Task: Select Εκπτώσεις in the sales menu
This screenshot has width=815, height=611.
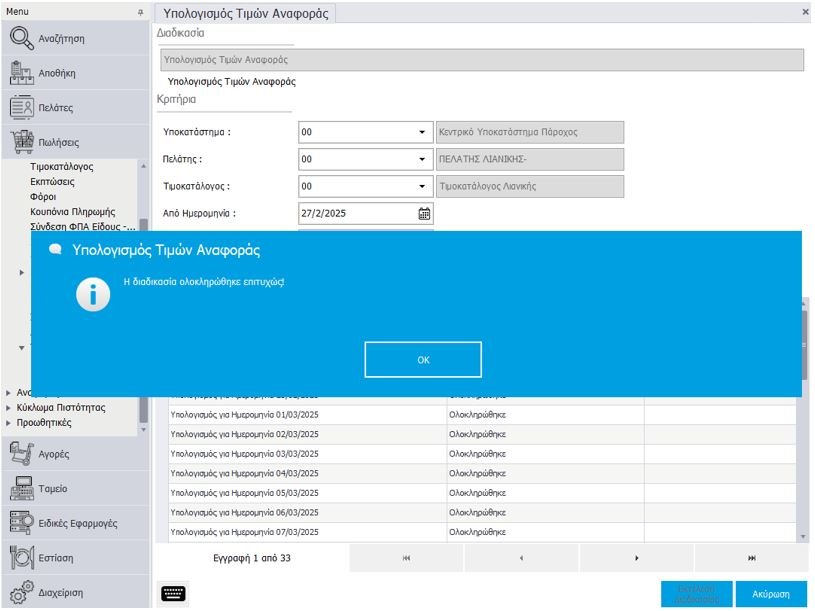Action: 52,182
